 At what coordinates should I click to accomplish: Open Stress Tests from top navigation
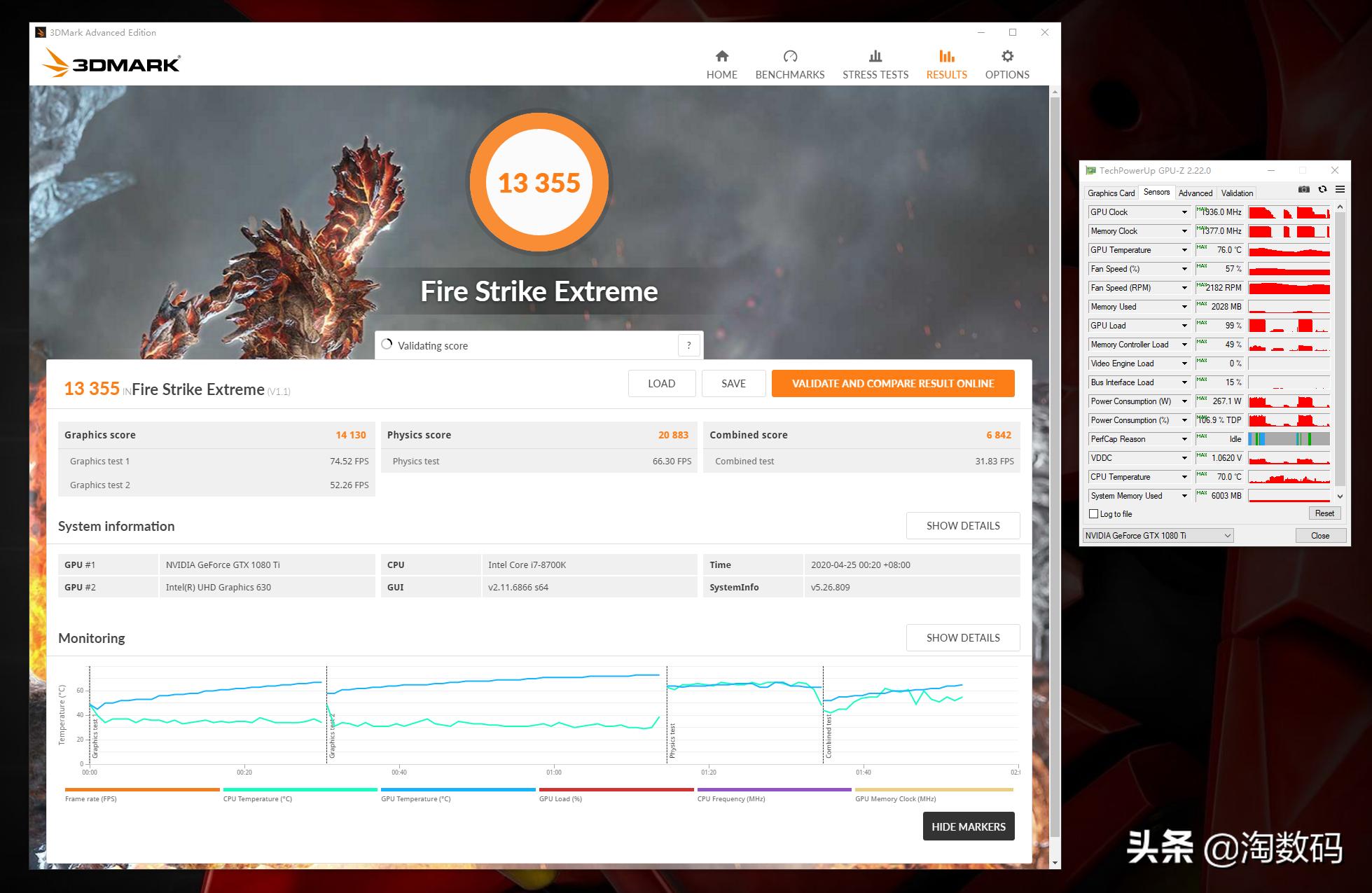tap(875, 65)
